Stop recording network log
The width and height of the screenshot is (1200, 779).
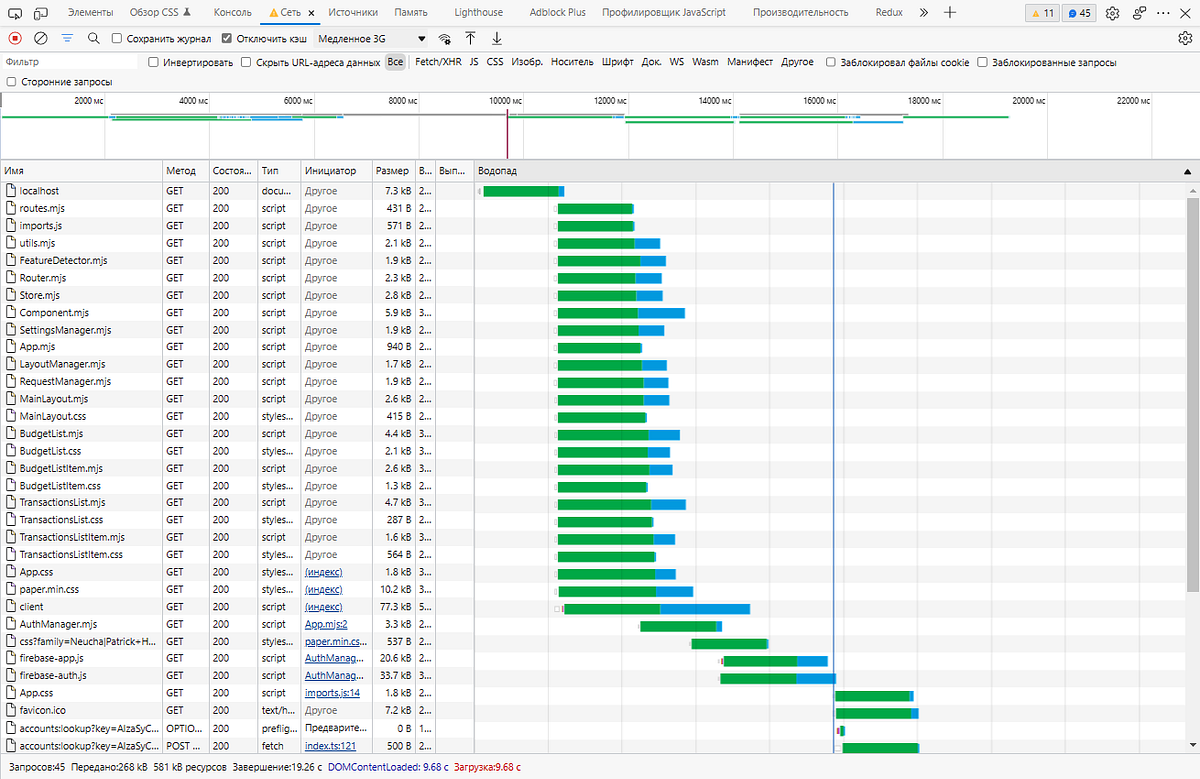[x=15, y=38]
